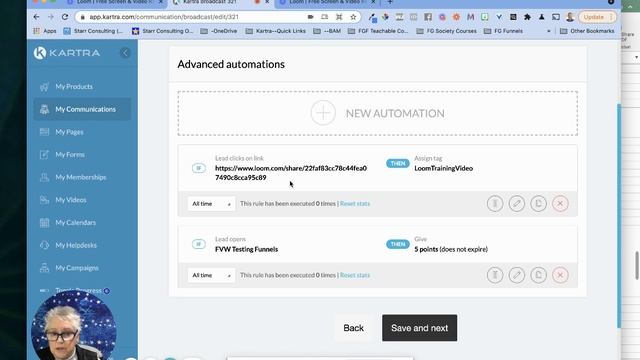
Task: Click the 5 points (does not expire) text
Action: [451, 249]
